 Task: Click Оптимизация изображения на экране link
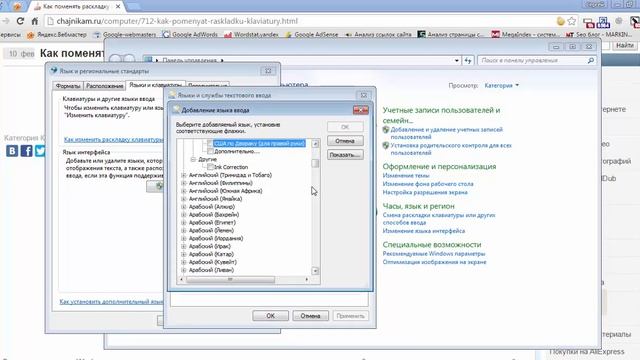pyautogui.click(x=434, y=262)
